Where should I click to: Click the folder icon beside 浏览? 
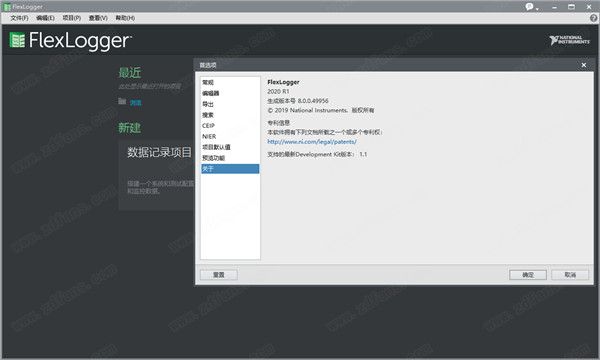(122, 101)
